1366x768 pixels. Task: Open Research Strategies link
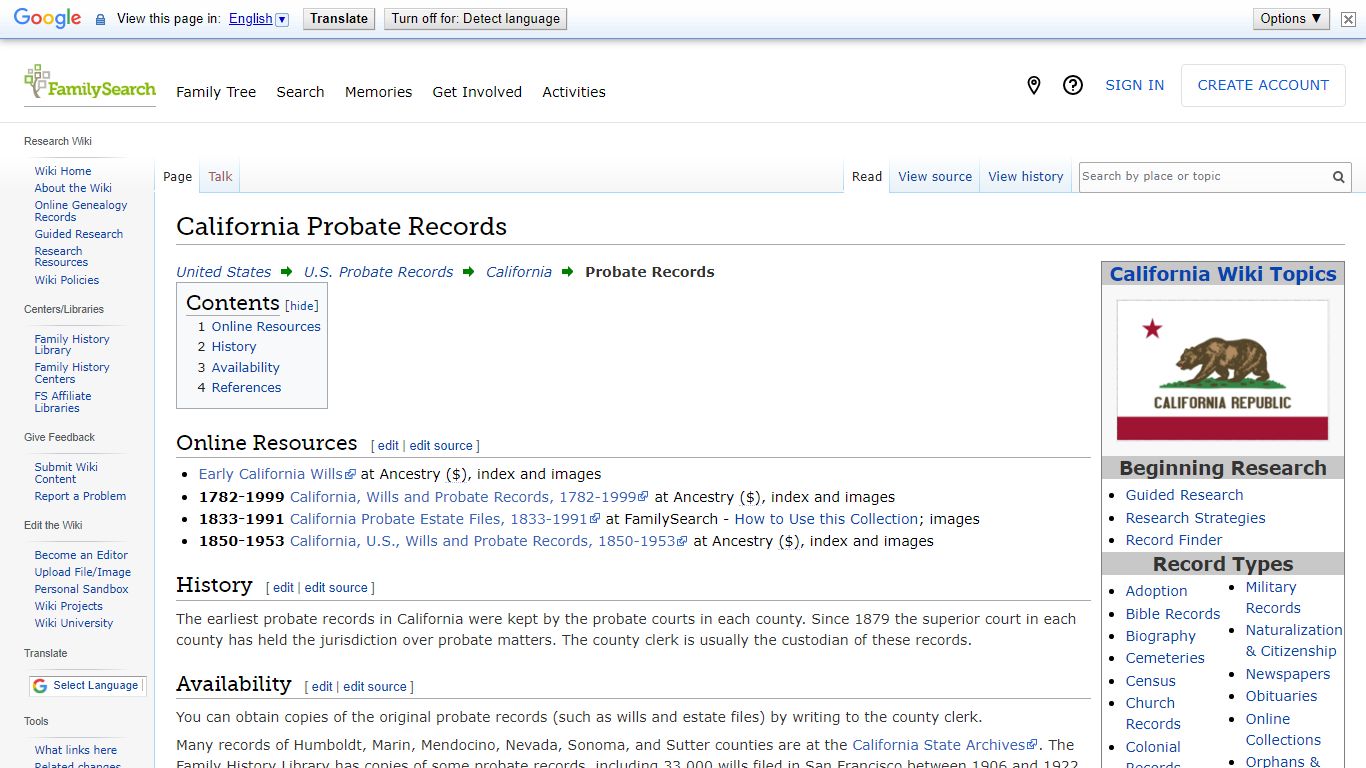tap(1195, 518)
